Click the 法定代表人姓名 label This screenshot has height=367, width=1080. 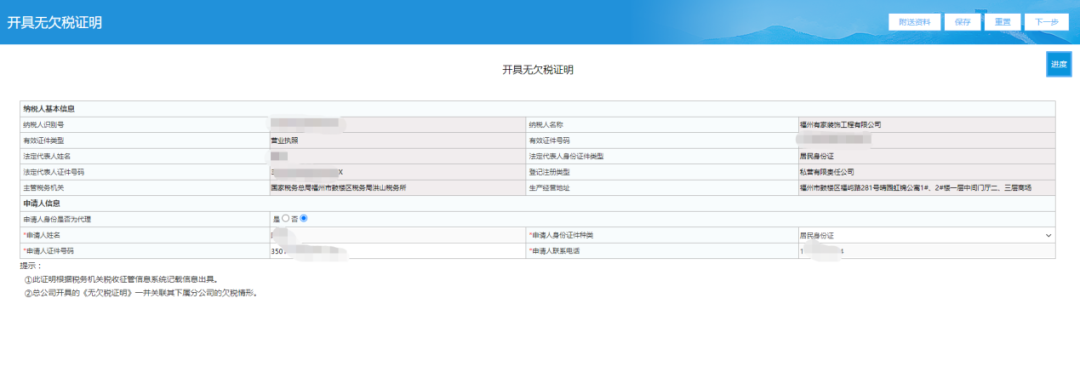pos(47,156)
